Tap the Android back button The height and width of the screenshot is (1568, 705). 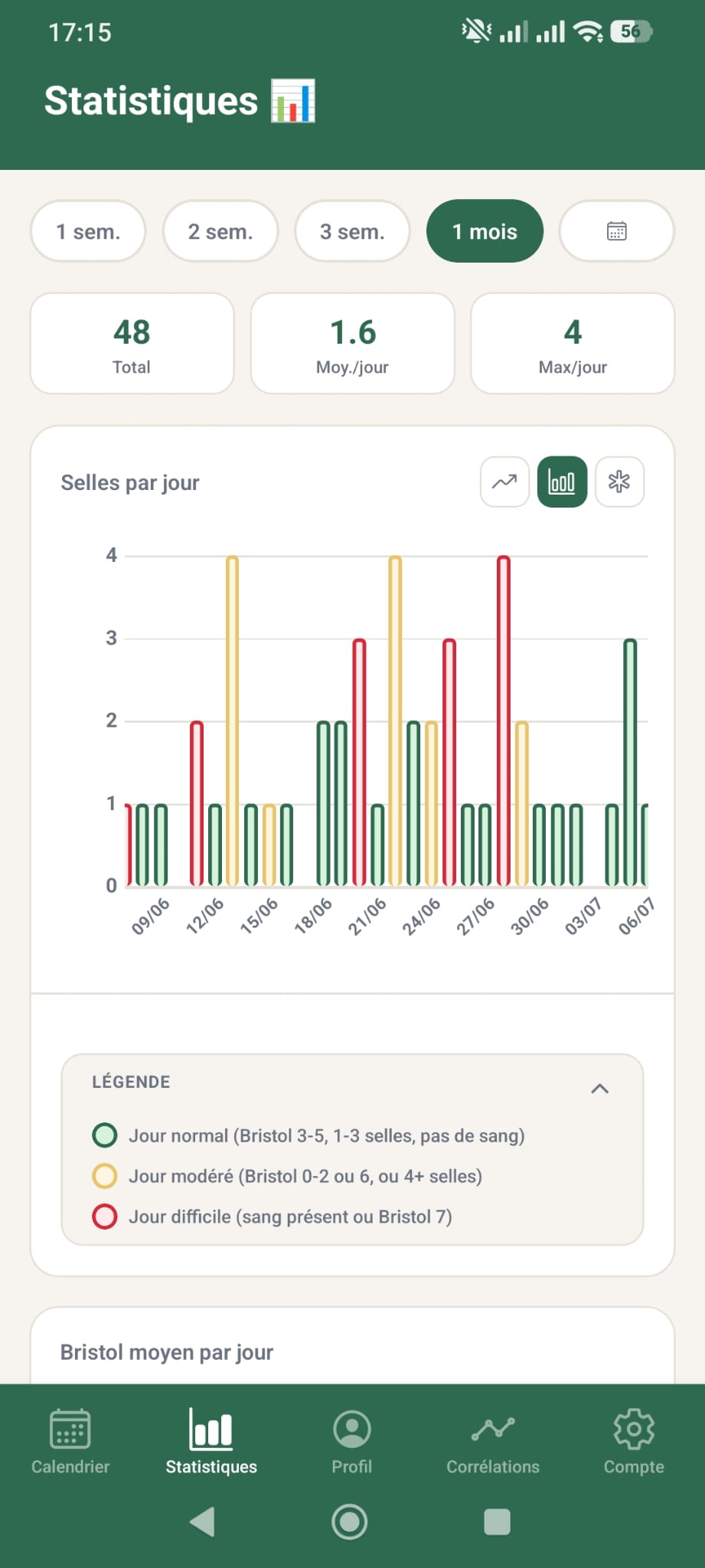pos(203,1522)
